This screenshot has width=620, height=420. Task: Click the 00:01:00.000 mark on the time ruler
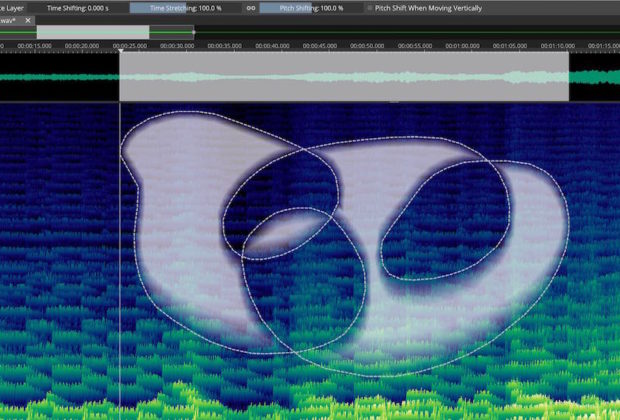[462, 46]
